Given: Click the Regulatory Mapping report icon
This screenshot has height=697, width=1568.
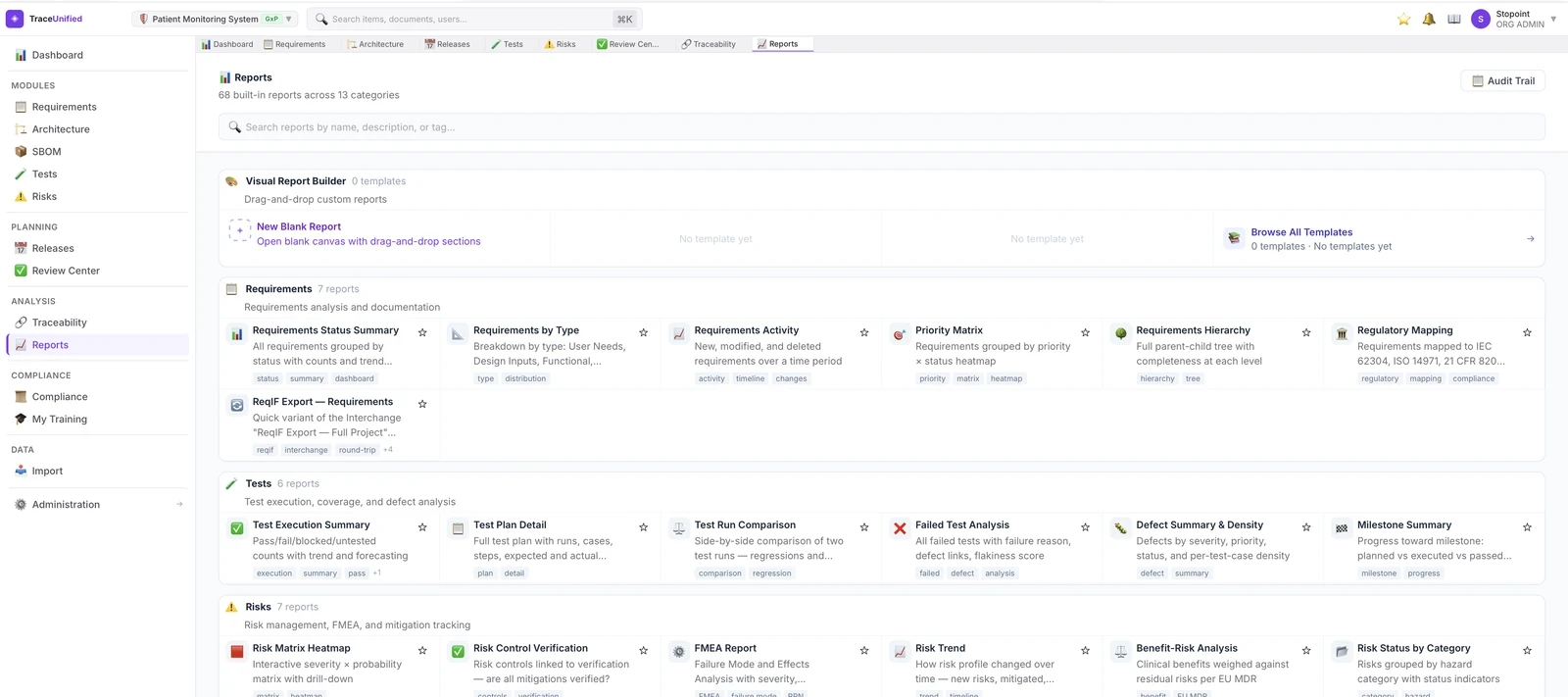Looking at the screenshot, I should tap(1342, 334).
